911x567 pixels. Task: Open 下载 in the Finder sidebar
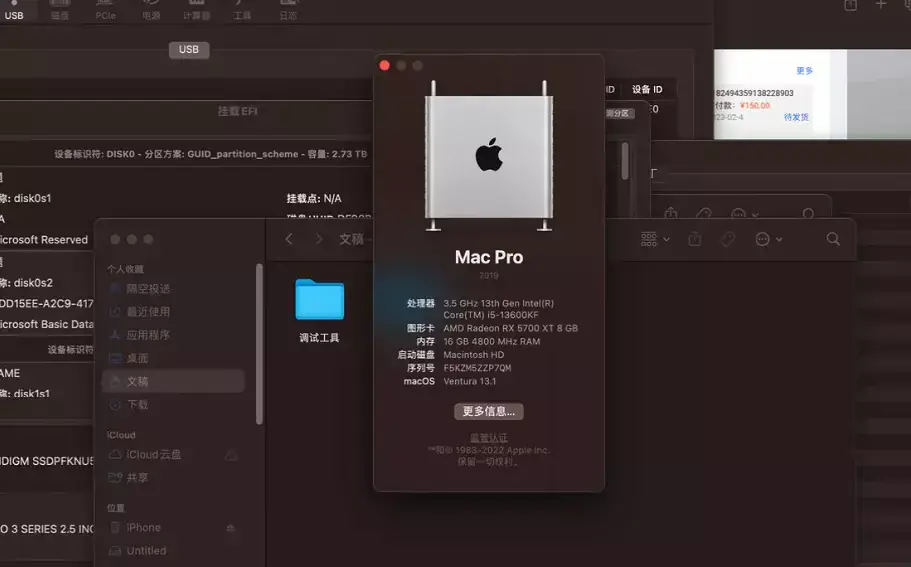coord(173,405)
